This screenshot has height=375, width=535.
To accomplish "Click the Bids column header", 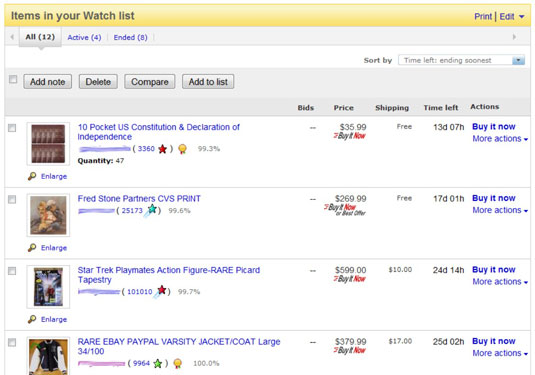I will 305,108.
